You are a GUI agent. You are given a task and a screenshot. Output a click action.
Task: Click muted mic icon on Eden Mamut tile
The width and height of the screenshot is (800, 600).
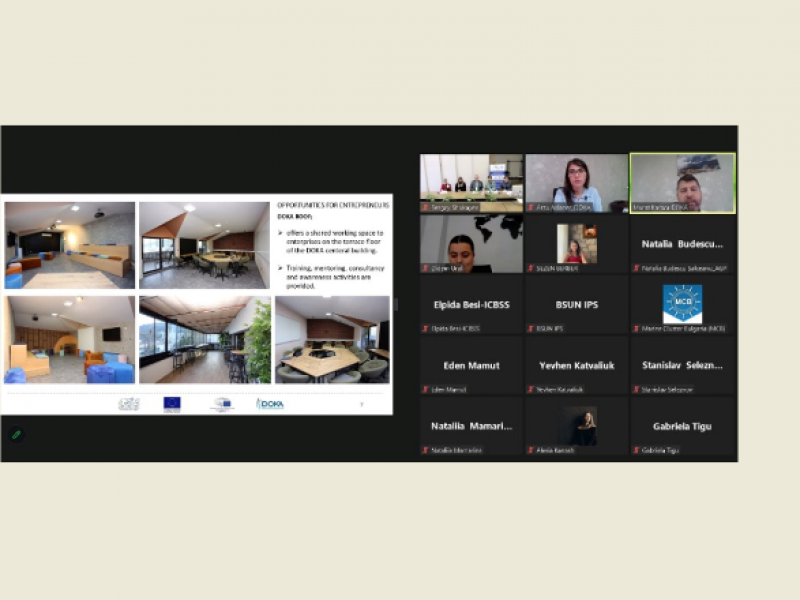click(425, 389)
